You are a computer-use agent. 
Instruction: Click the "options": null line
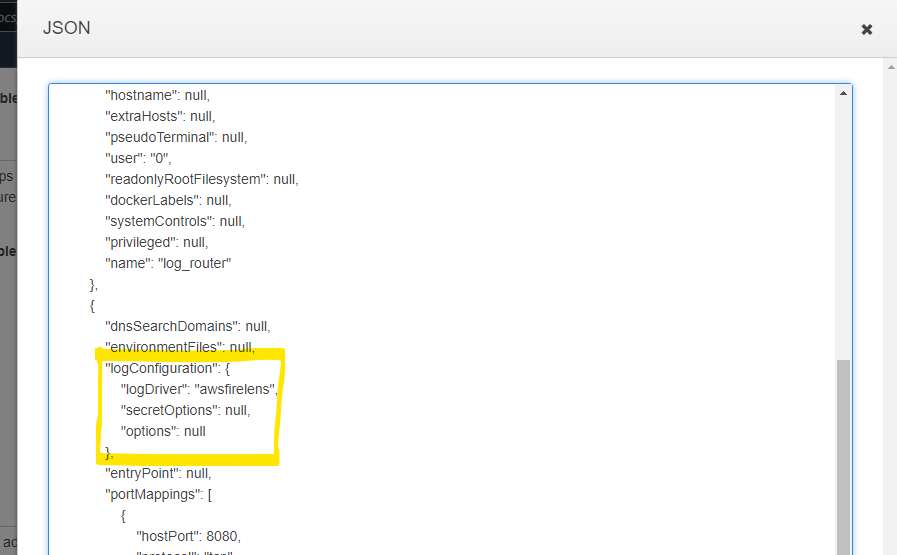[x=163, y=431]
